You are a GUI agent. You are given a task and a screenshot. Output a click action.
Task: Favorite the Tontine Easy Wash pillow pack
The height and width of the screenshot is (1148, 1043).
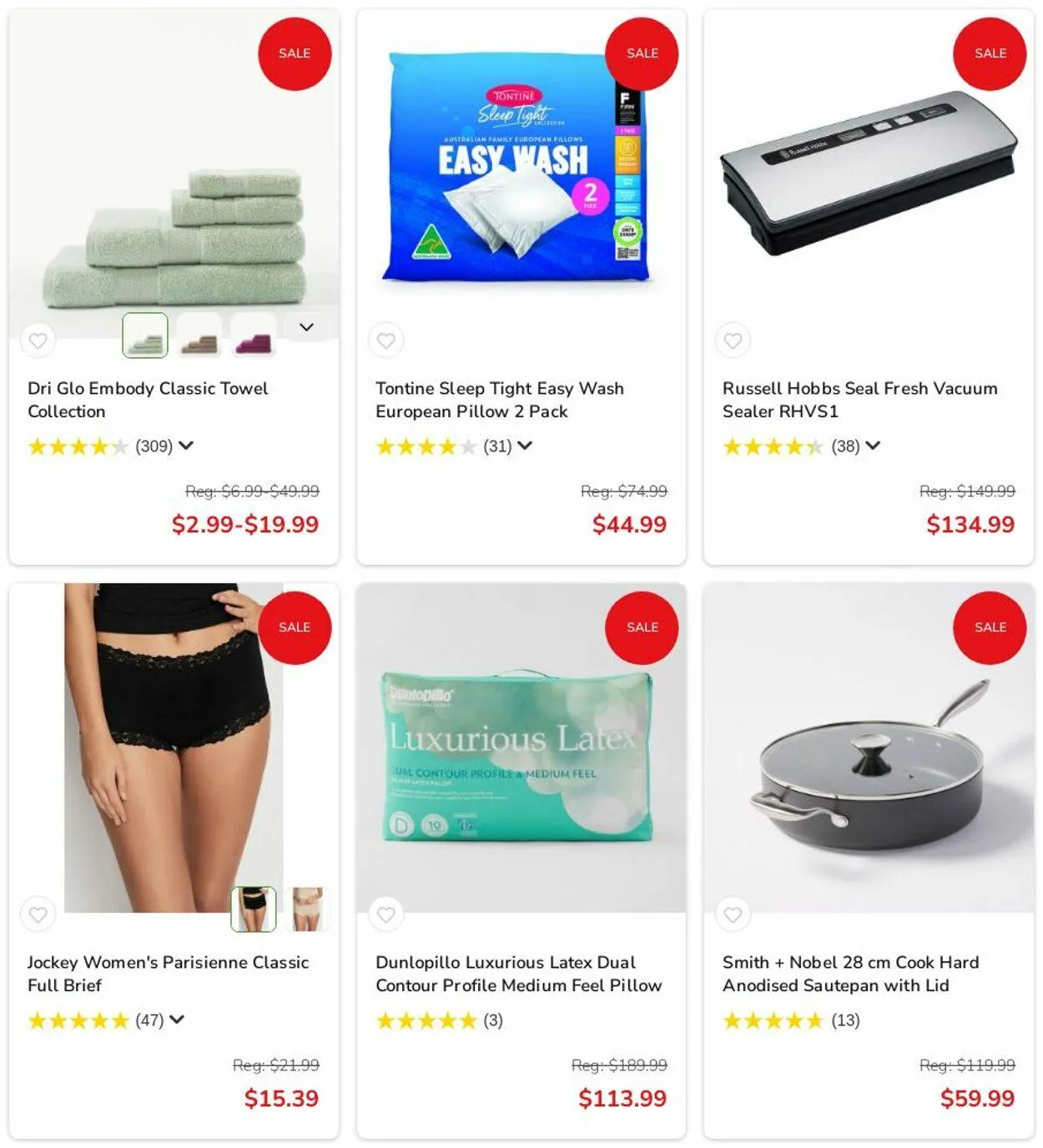(x=385, y=340)
